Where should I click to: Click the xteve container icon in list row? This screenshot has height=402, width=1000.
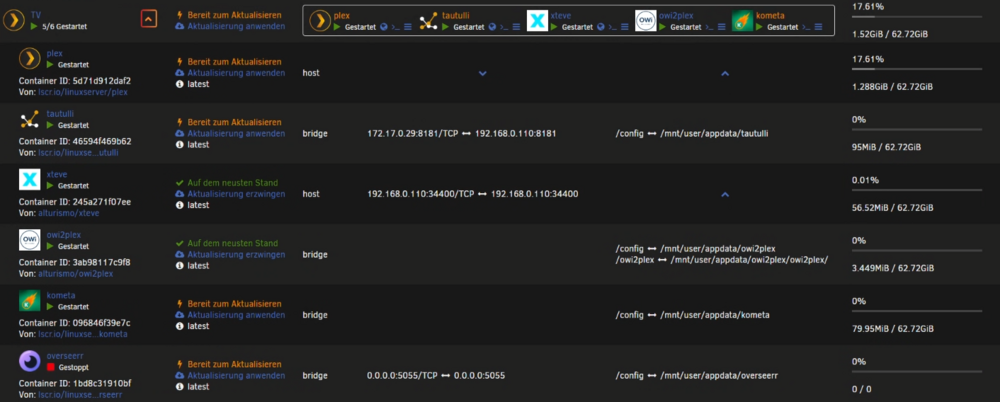coord(29,180)
